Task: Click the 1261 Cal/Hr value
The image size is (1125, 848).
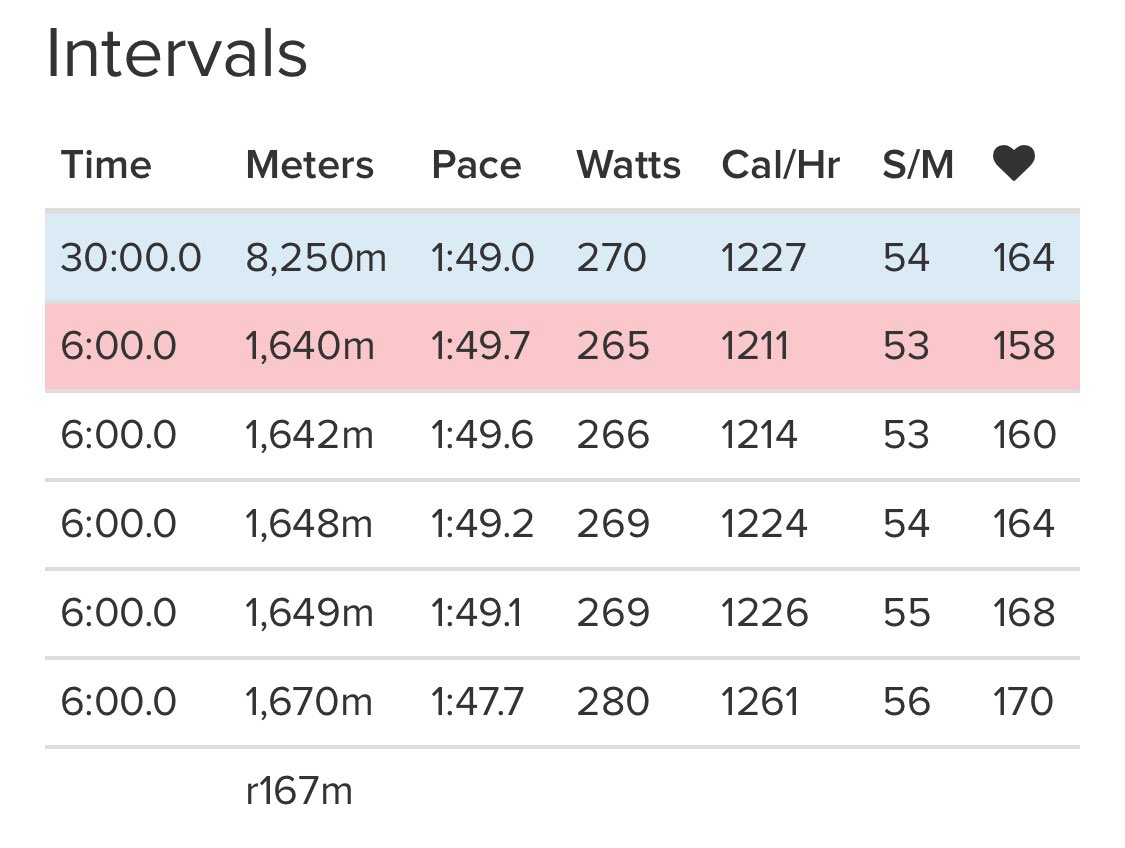Action: coord(760,702)
